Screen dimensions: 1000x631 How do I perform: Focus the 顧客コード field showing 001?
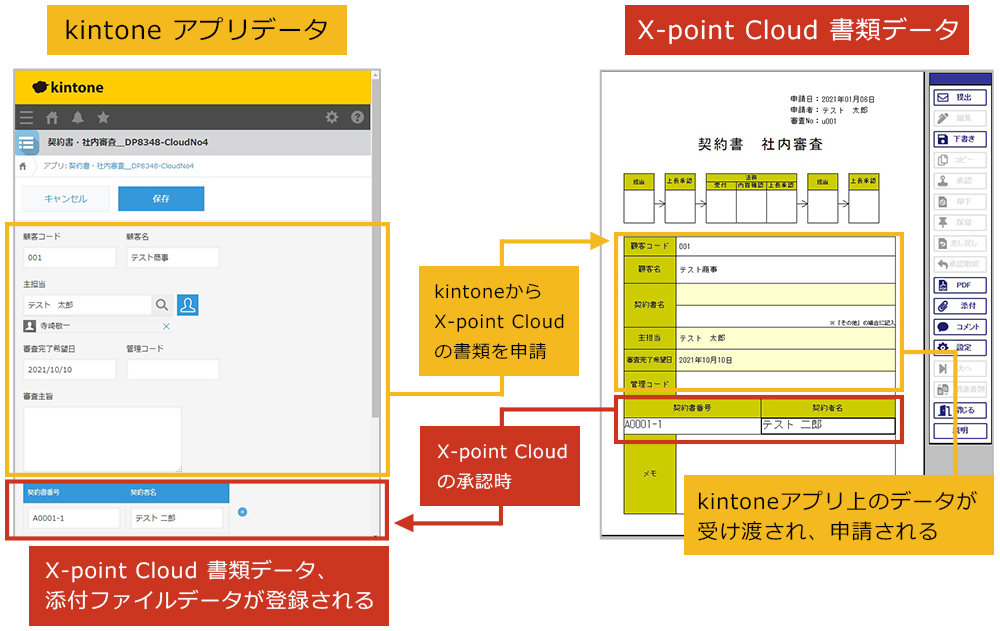pos(70,258)
